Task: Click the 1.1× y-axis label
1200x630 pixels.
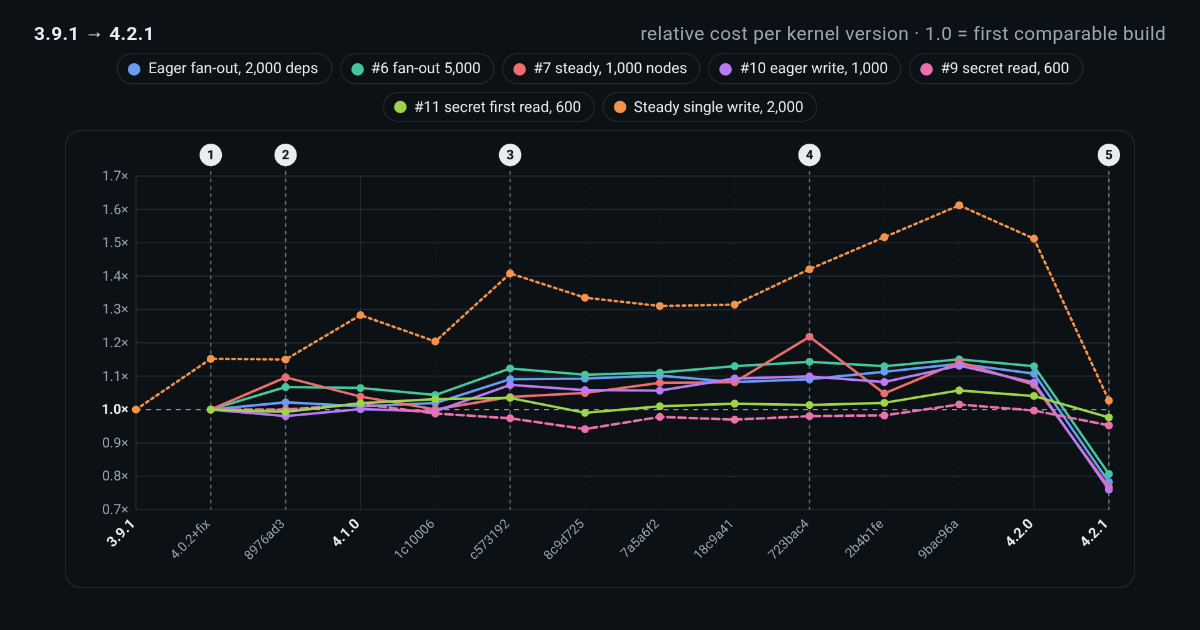Action: (x=115, y=376)
